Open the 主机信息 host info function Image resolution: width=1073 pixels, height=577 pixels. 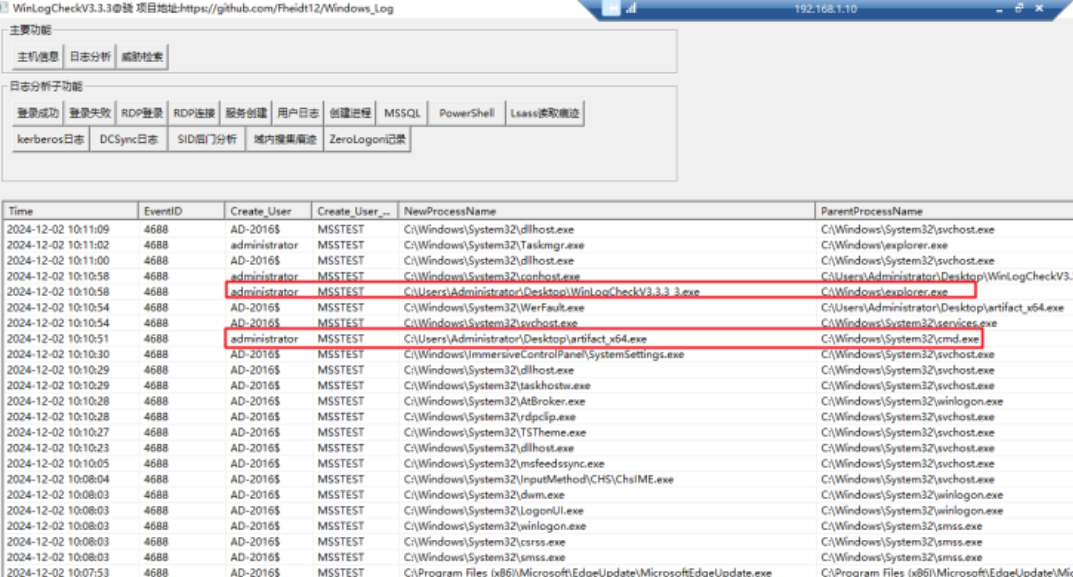click(x=38, y=57)
